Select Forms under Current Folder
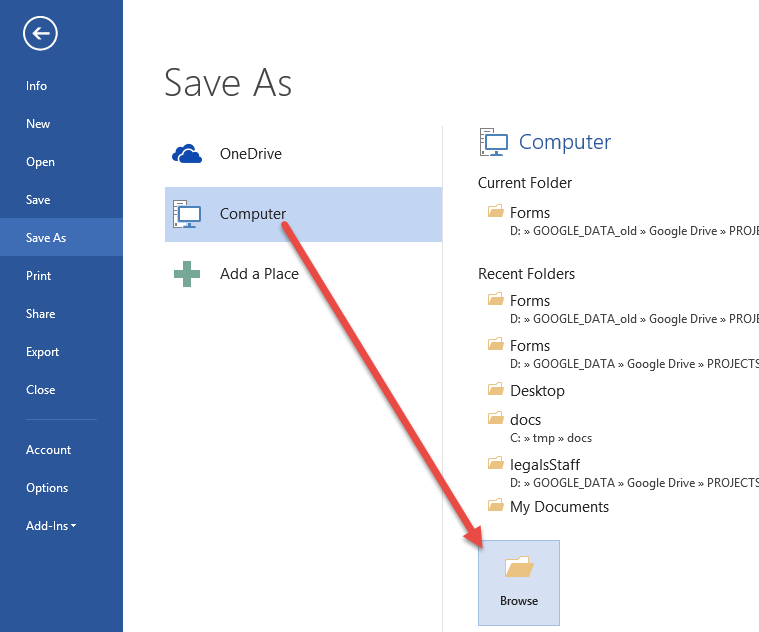Image resolution: width=759 pixels, height=632 pixels. coord(529,213)
